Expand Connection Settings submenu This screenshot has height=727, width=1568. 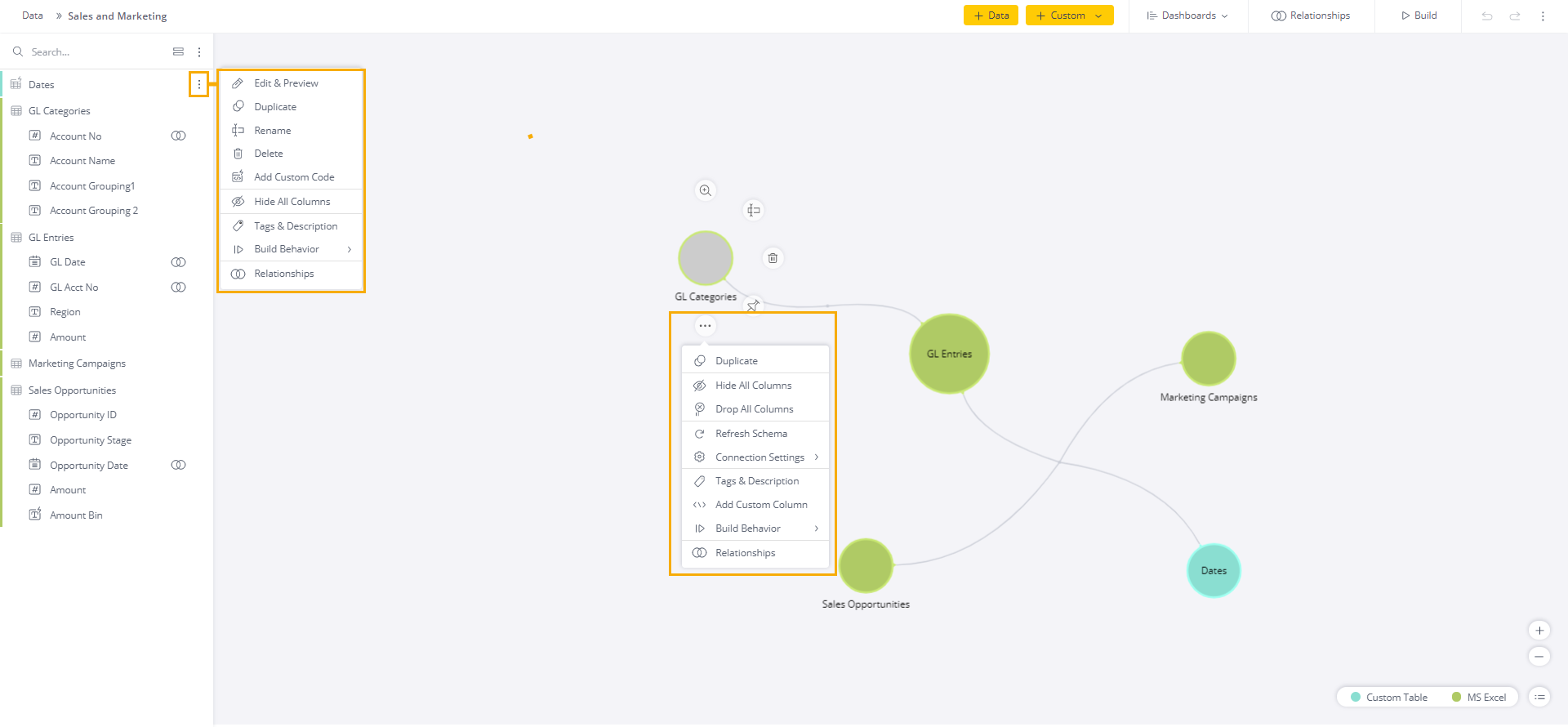[x=755, y=457]
